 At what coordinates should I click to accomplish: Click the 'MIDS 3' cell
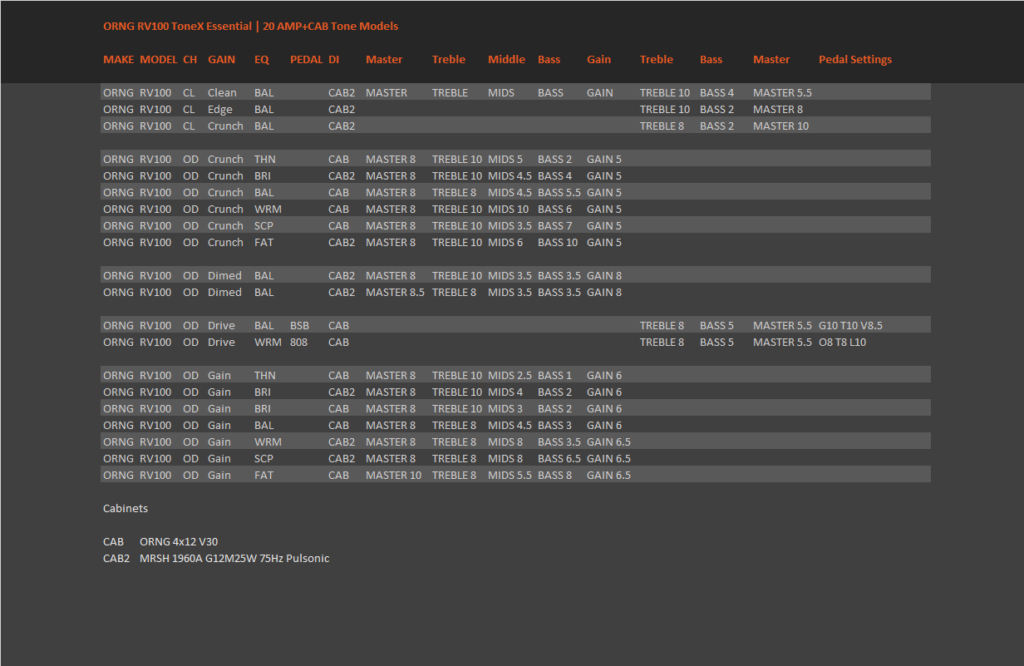(x=505, y=409)
